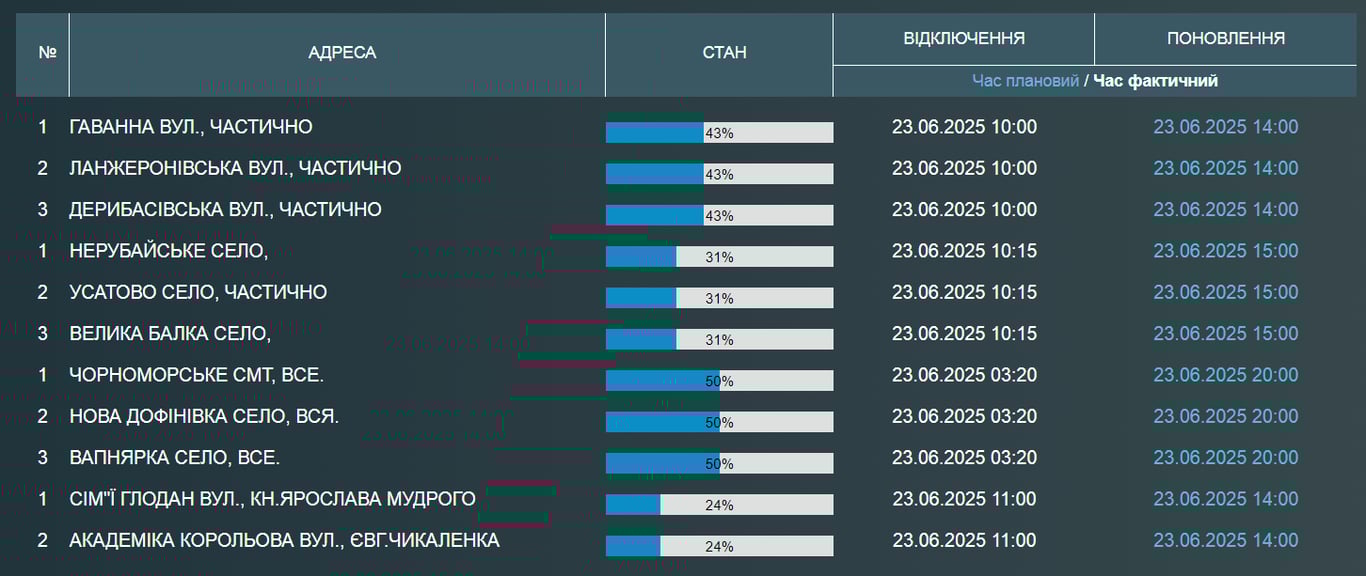Select the СІМ'Ї ГЛОДАН ВУЛ. address entry

click(x=272, y=499)
